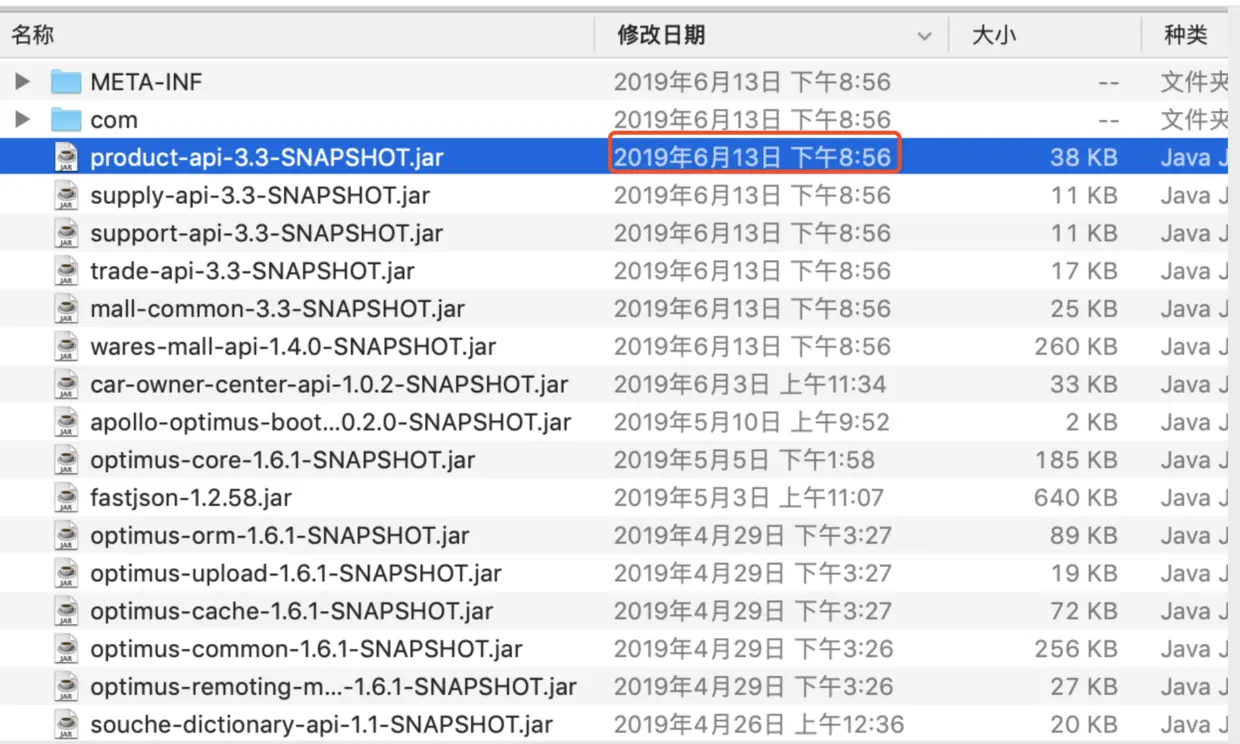This screenshot has height=744, width=1240.
Task: Click date 2019年6月3日 上午11:34
Action: (750, 384)
